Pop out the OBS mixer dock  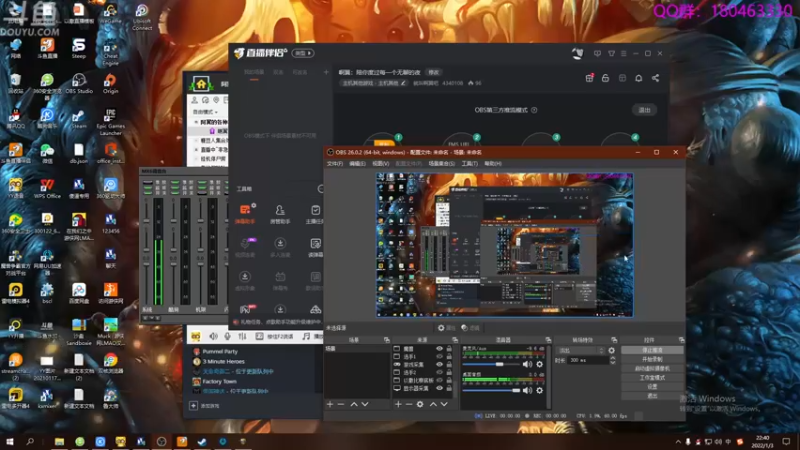(x=548, y=340)
